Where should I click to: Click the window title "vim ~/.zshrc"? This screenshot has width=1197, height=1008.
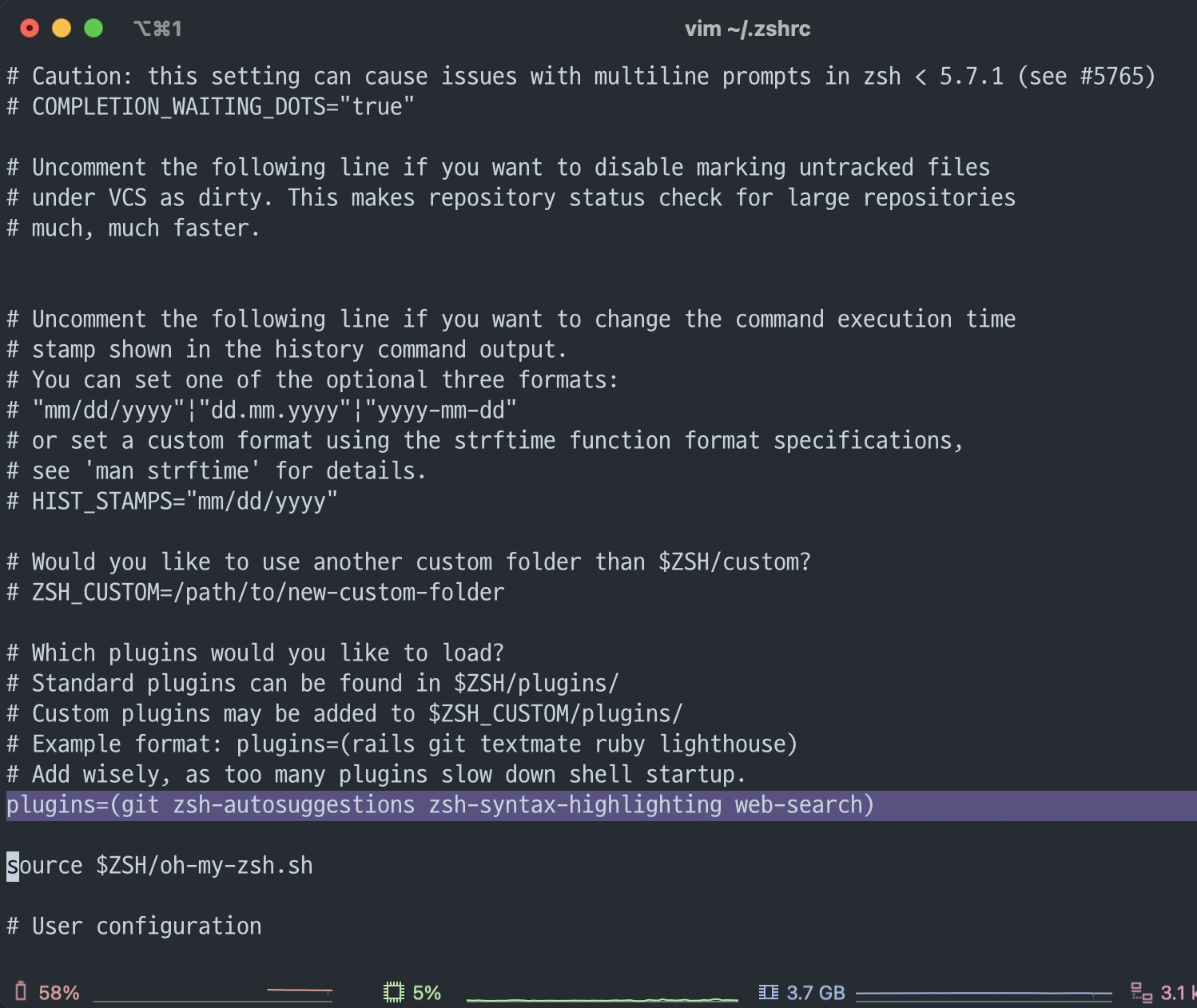pos(747,29)
